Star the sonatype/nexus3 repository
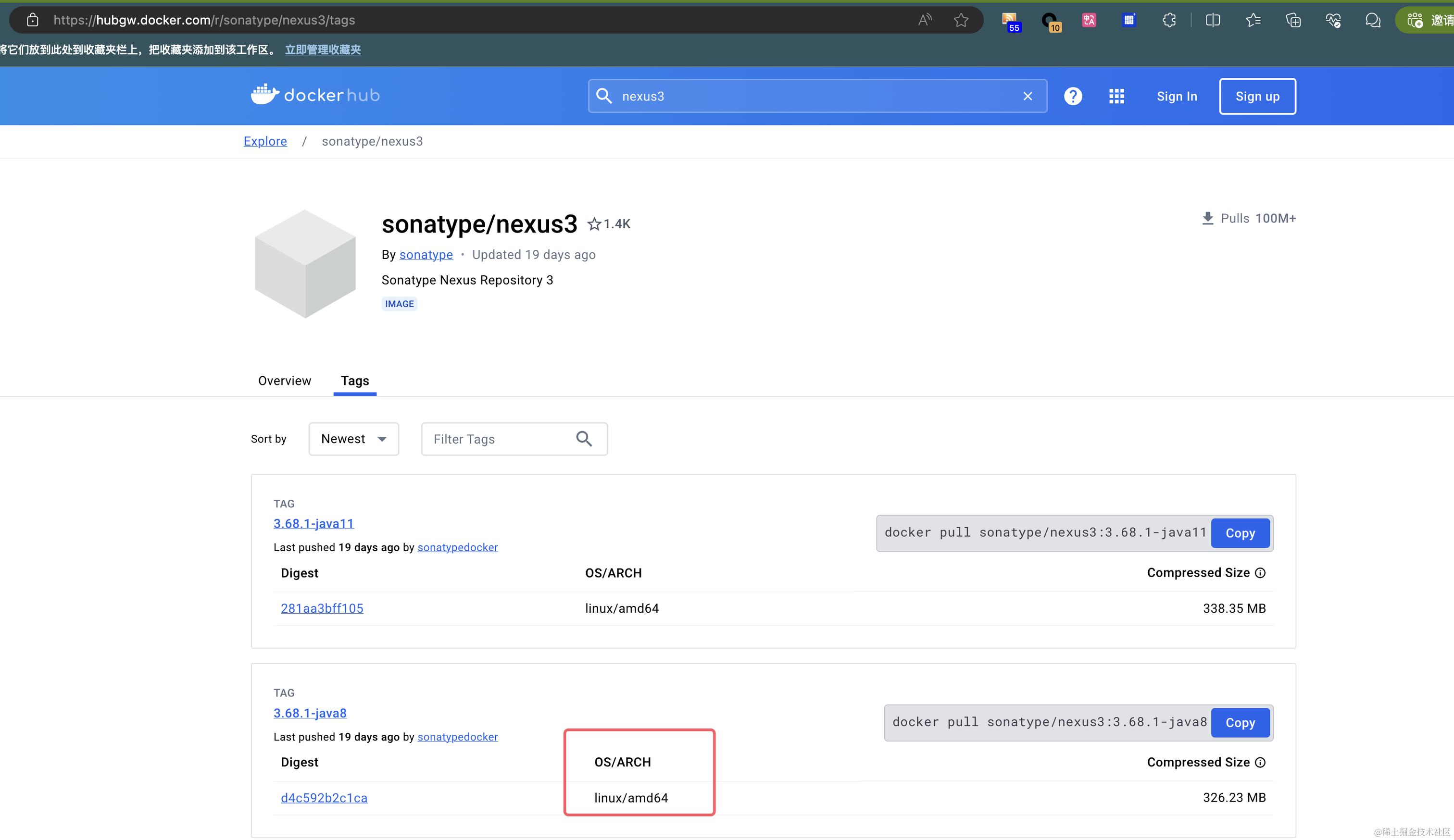 594,224
